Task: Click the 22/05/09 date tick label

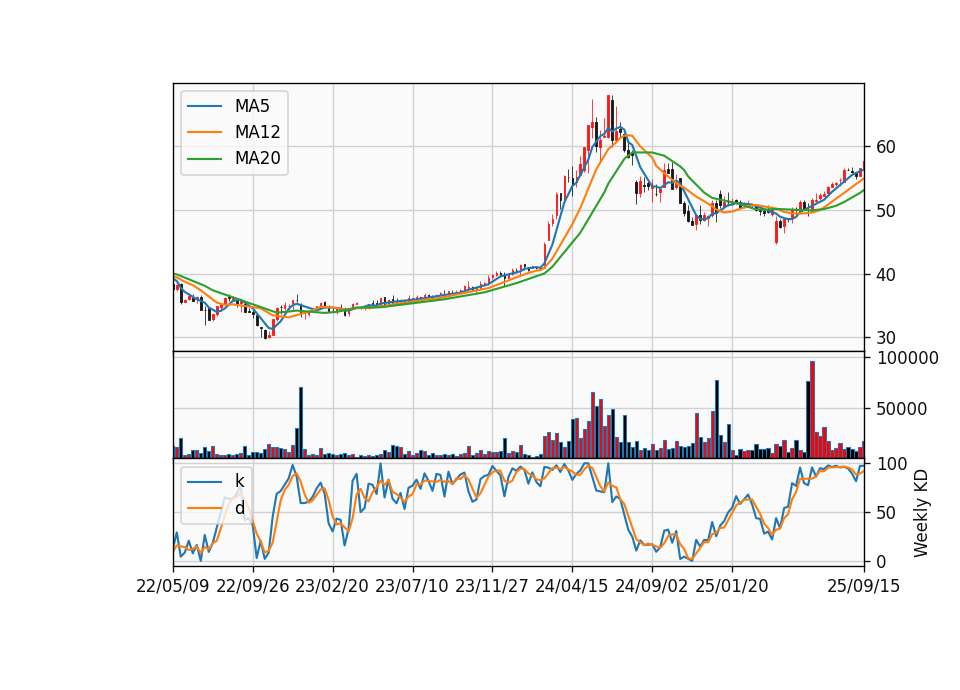Action: click(x=173, y=586)
